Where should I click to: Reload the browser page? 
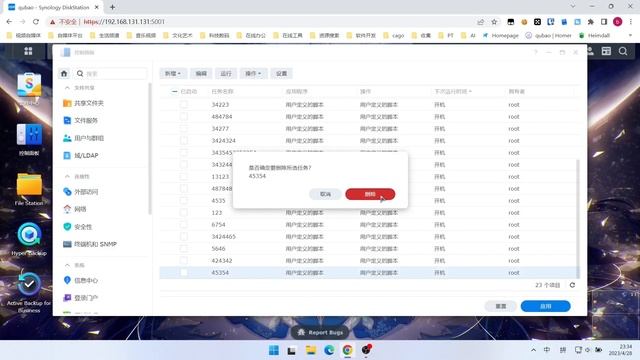click(36, 22)
